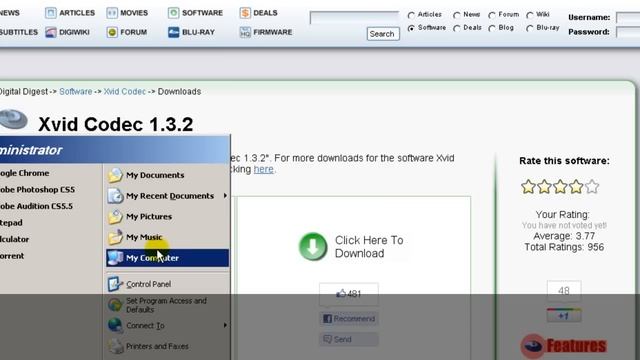Click the Deals dollar icon
Viewport: 640px width, 360px height.
point(245,13)
